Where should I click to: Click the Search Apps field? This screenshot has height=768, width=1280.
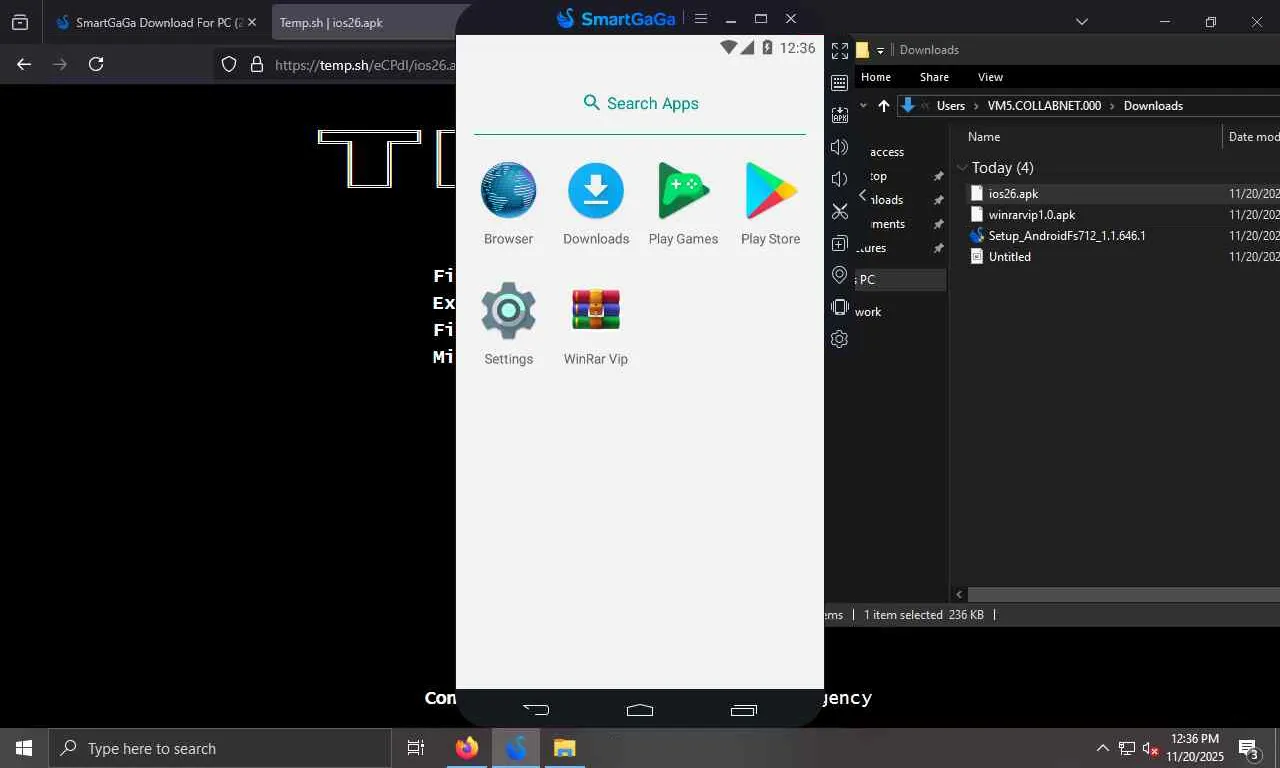[x=640, y=103]
